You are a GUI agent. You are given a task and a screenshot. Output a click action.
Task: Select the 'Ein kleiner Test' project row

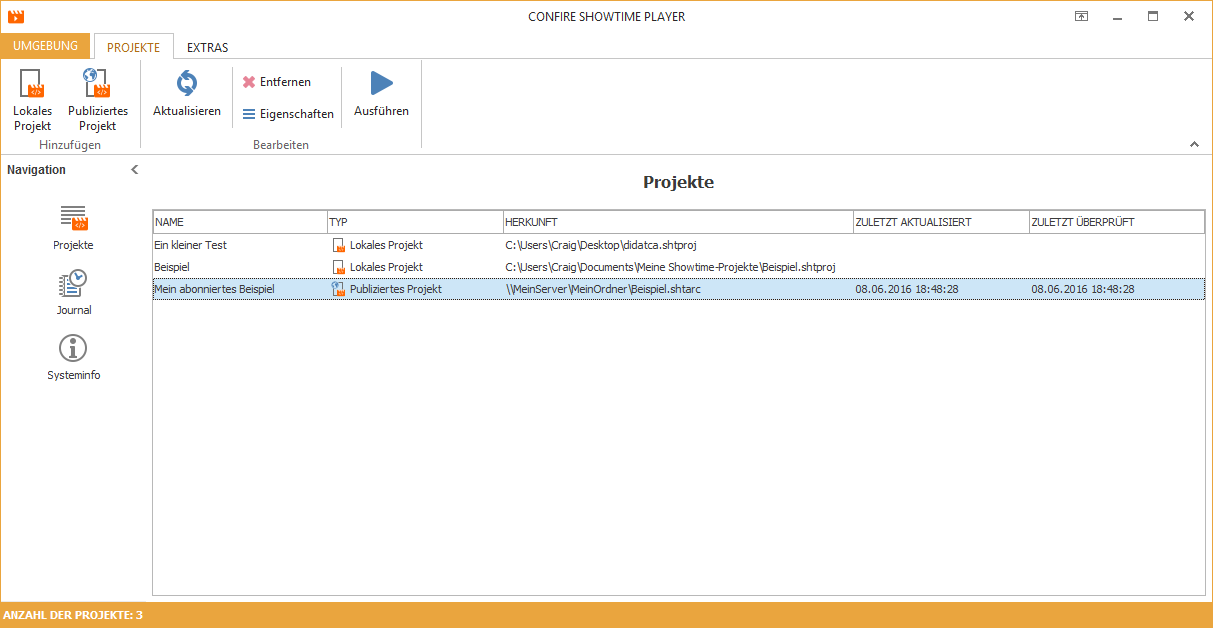[x=678, y=245]
